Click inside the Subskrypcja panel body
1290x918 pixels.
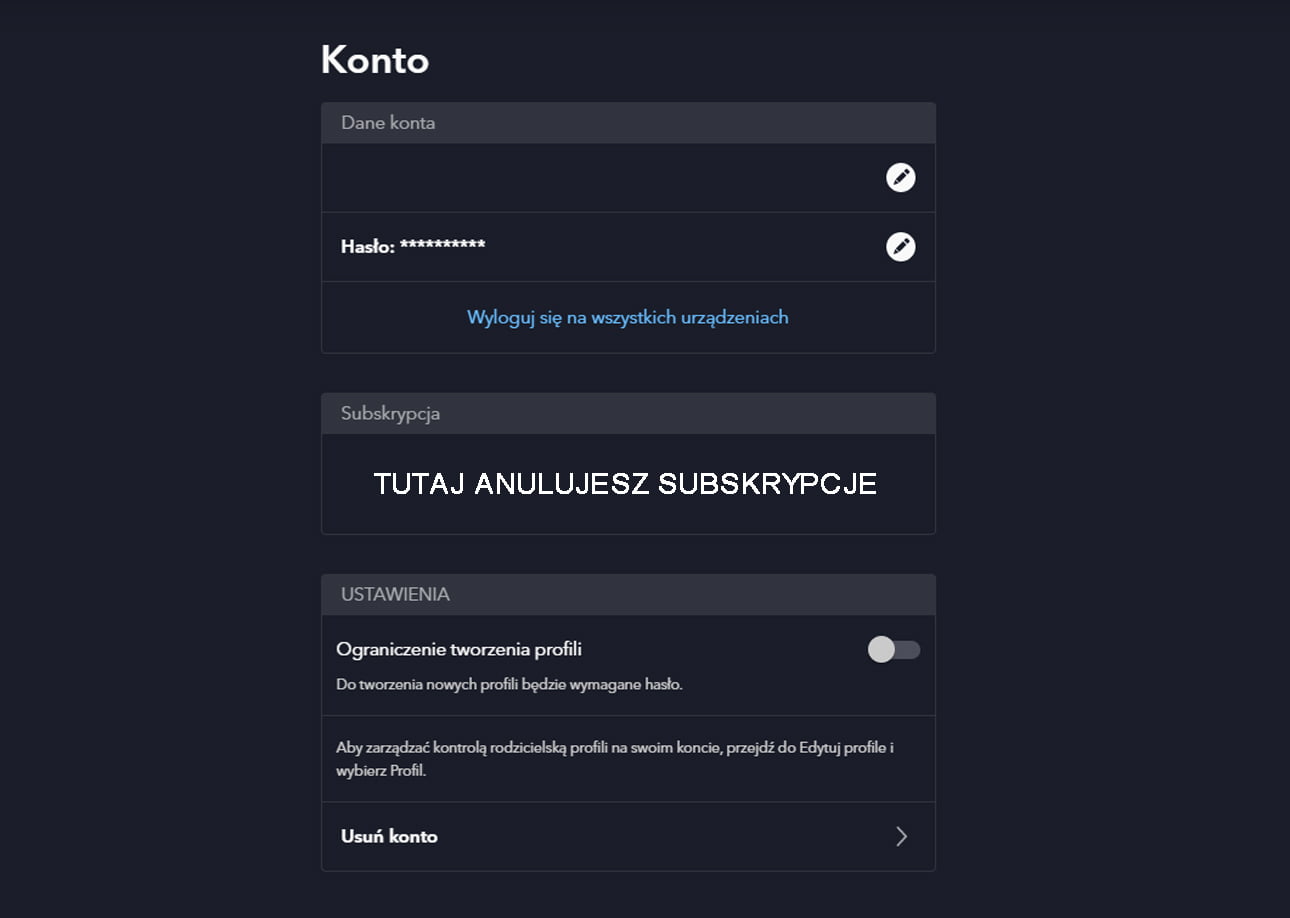tap(628, 483)
